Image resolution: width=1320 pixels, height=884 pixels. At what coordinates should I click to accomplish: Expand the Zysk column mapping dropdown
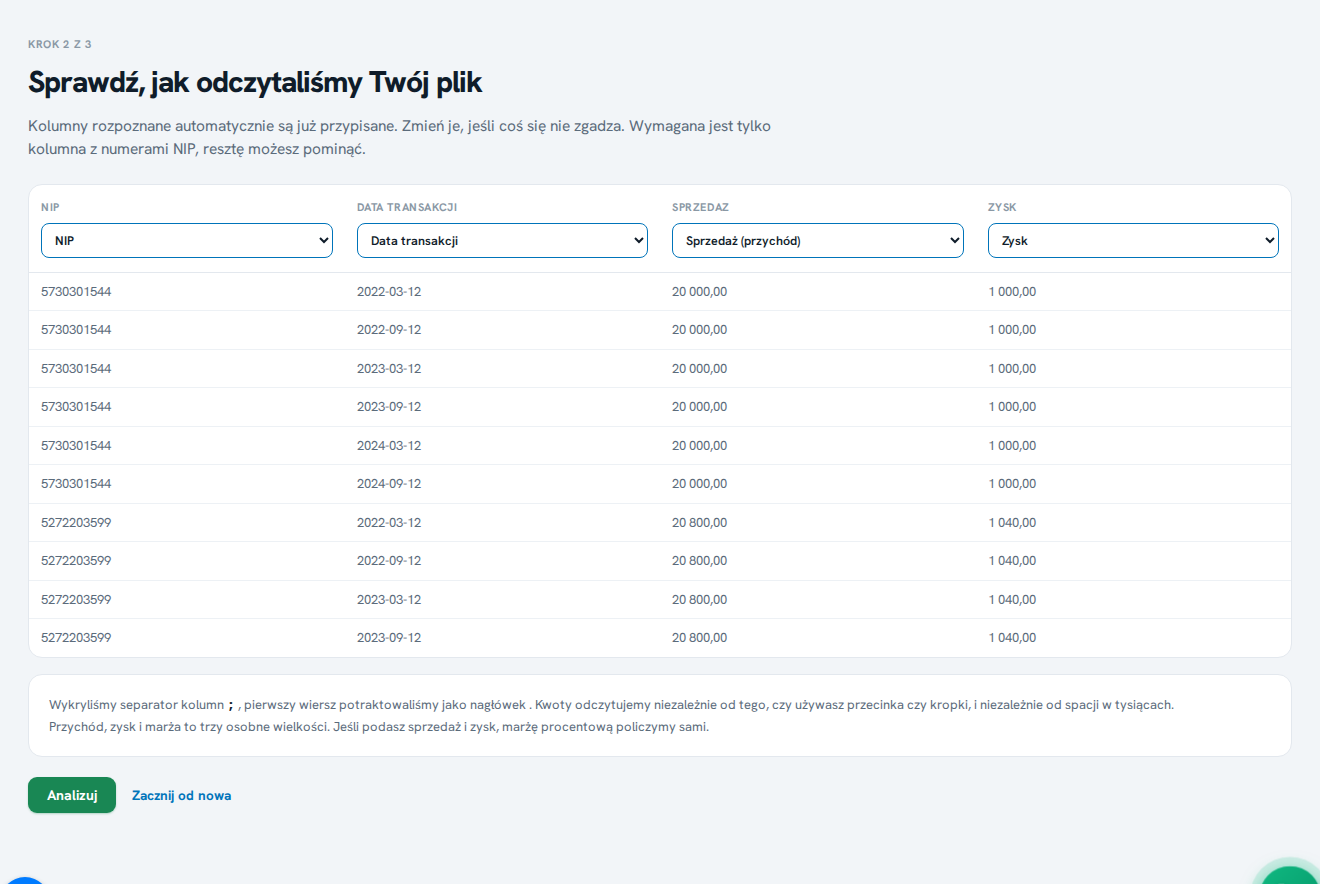coord(1133,240)
